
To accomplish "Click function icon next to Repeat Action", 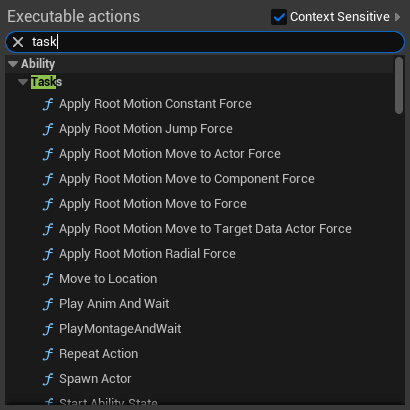I will tap(48, 354).
